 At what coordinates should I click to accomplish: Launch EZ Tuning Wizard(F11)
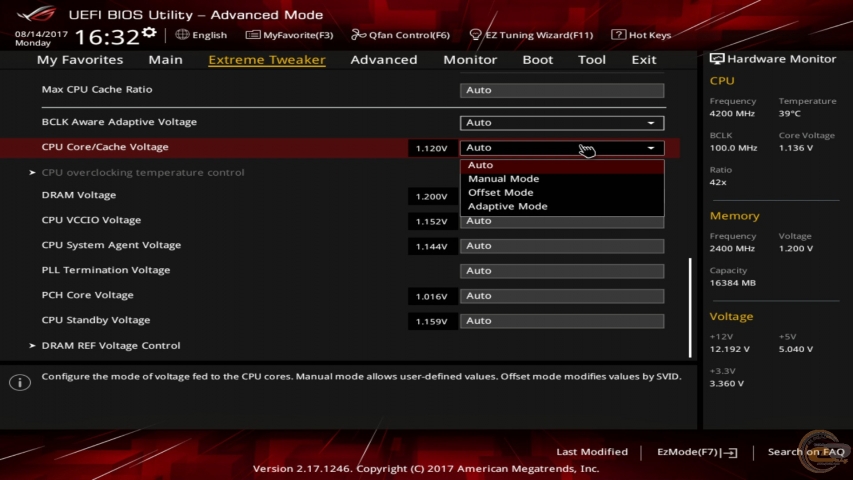point(531,35)
